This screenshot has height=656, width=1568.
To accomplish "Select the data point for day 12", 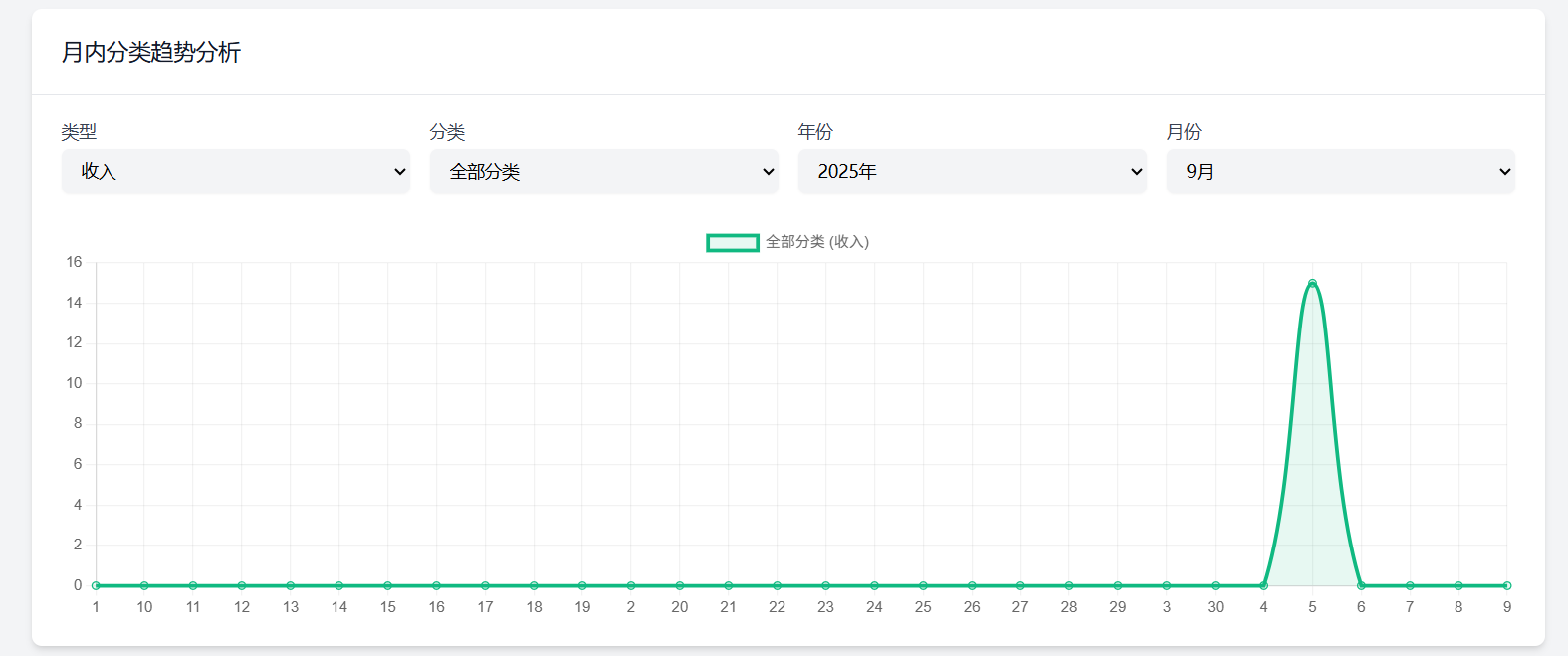I will pos(242,585).
